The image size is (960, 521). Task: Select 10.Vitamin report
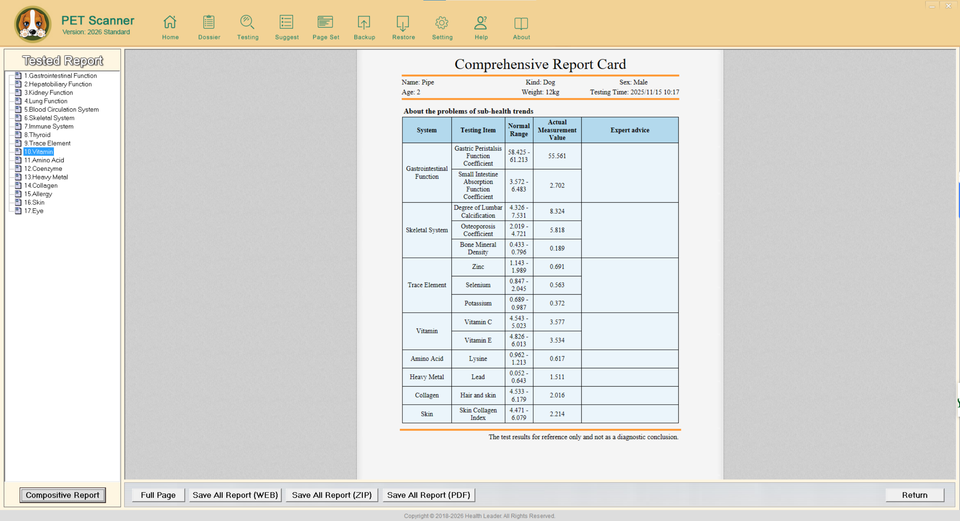[39, 152]
